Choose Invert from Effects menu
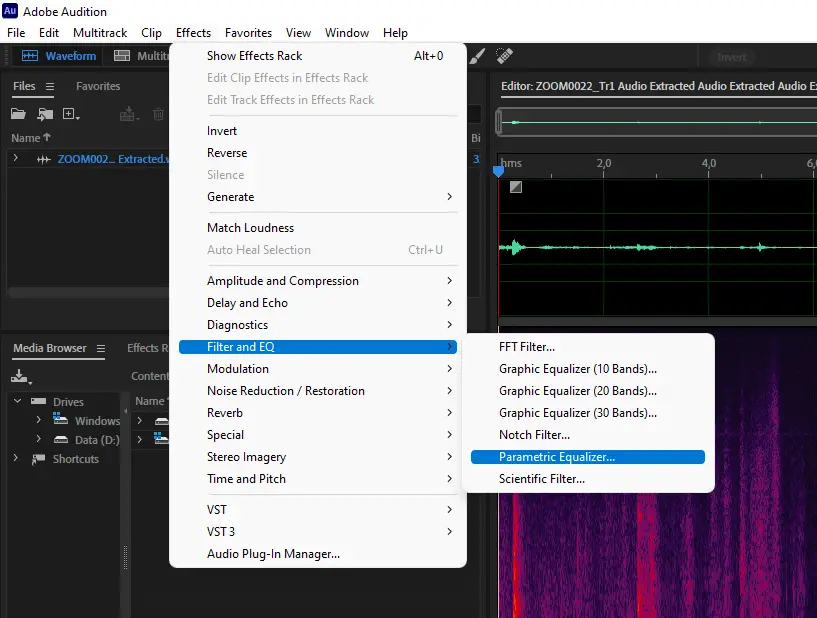 tap(318, 131)
